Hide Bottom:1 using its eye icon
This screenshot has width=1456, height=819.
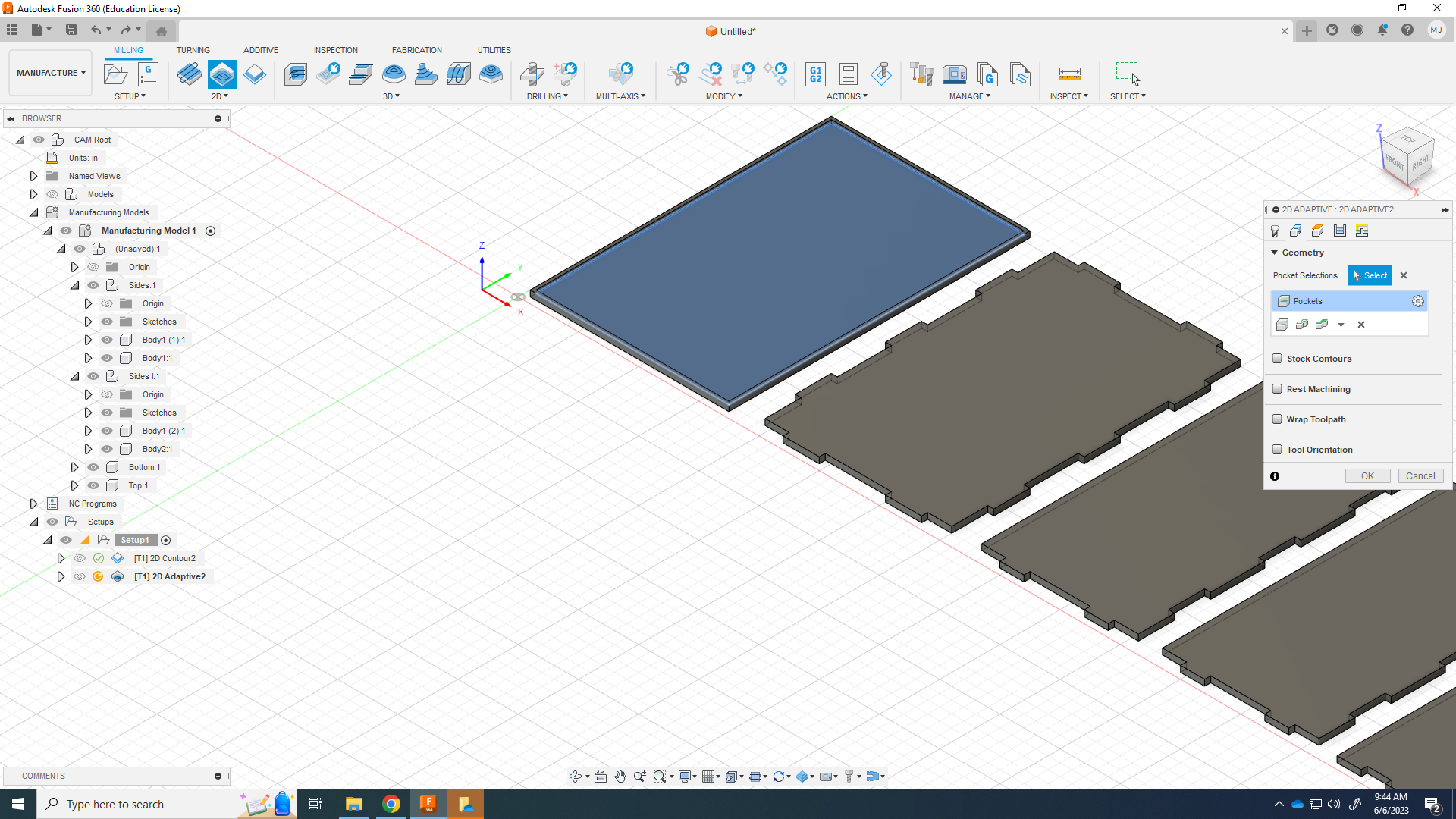pos(93,467)
